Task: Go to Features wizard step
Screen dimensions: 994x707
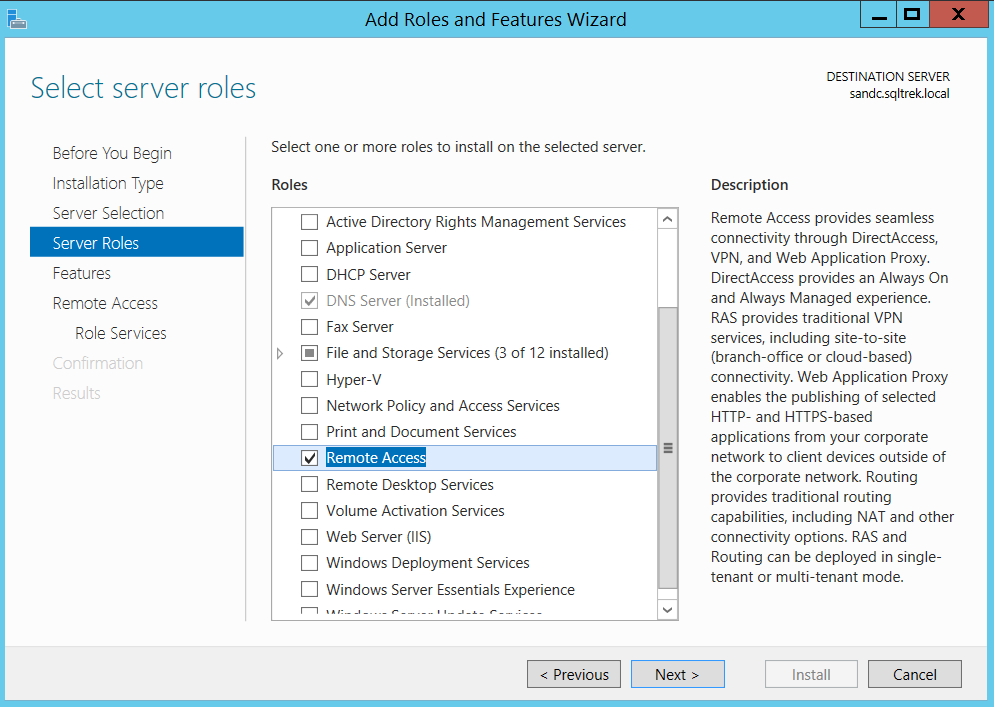Action: point(82,273)
